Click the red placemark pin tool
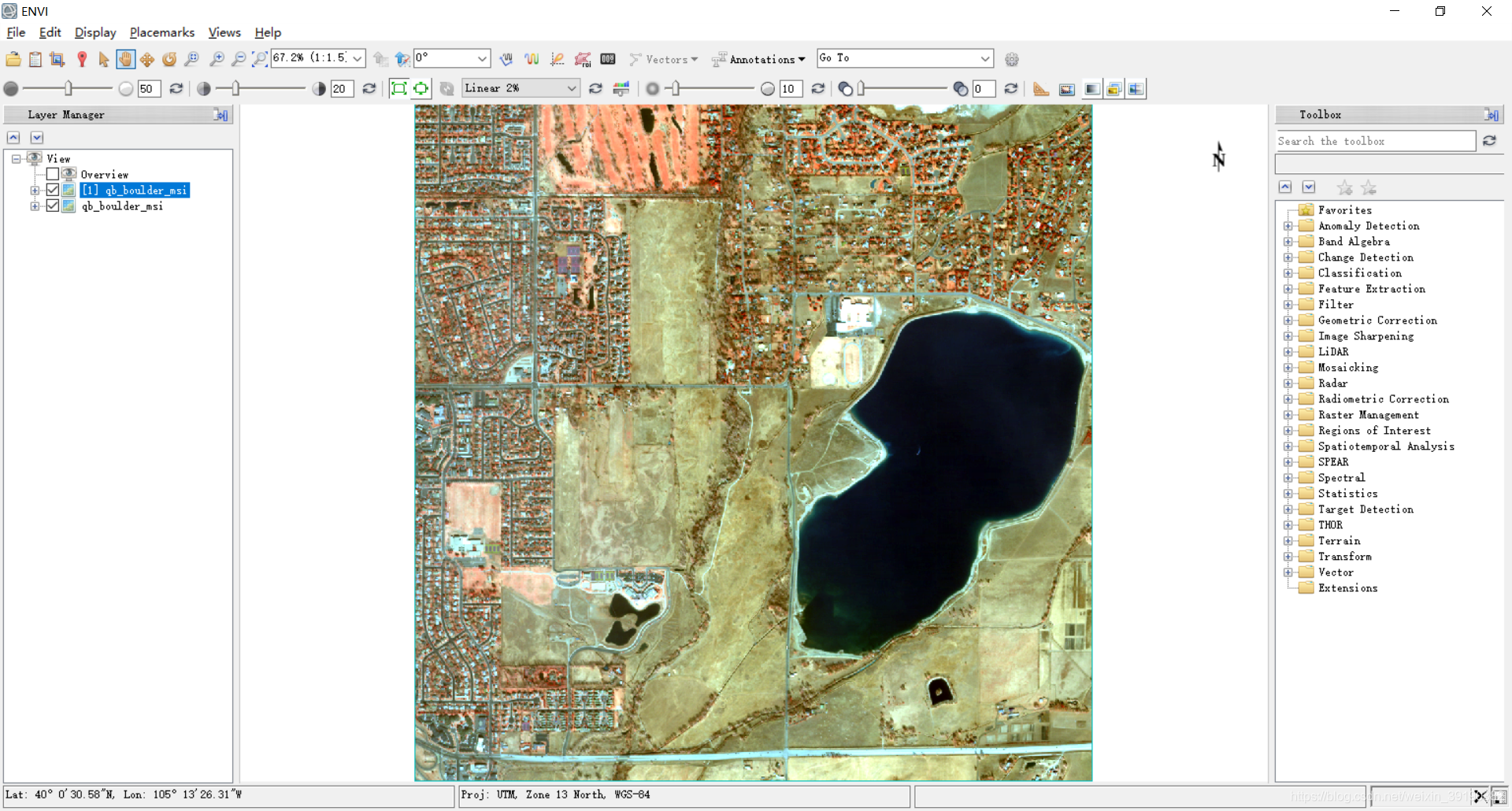The width and height of the screenshot is (1512, 811). coord(82,59)
